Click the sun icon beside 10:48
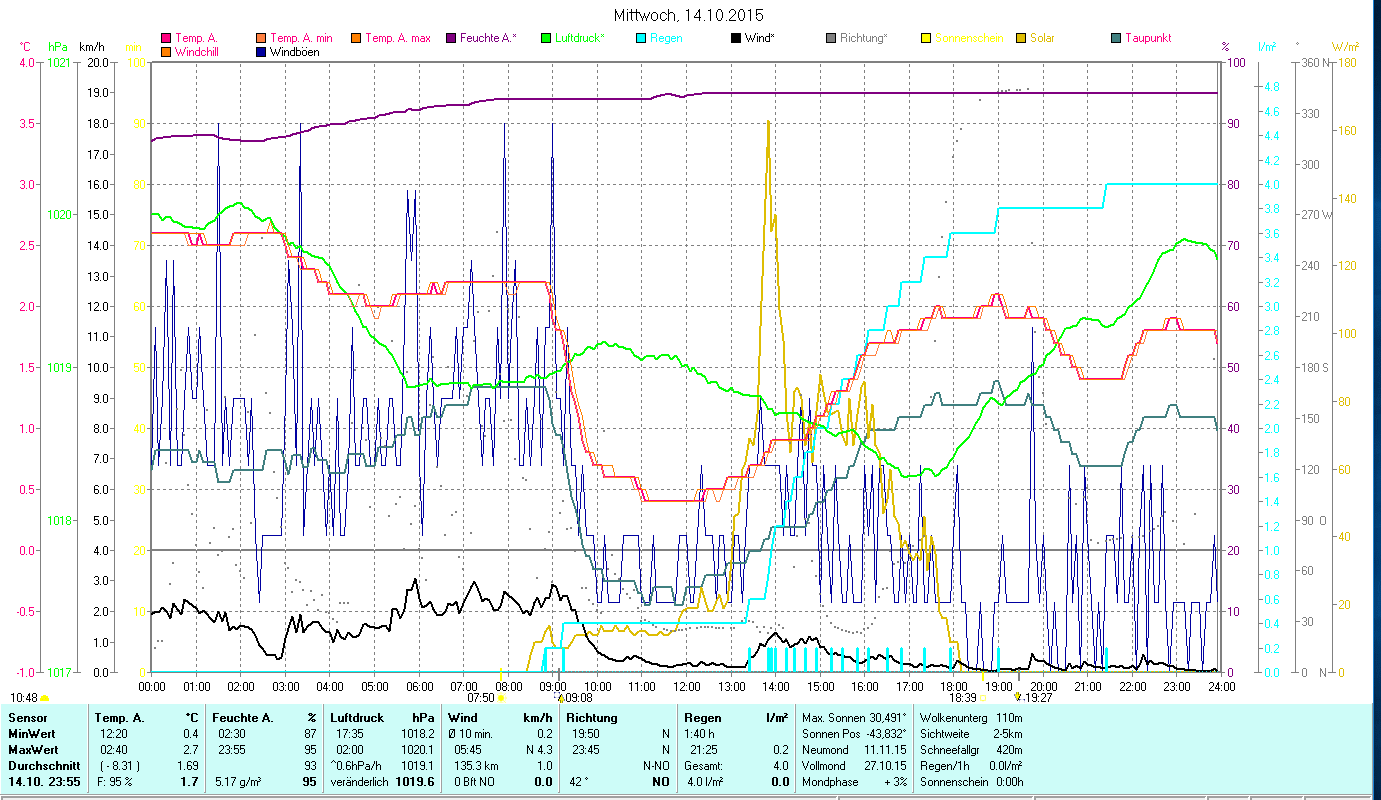1381x800 pixels. pyautogui.click(x=45, y=698)
